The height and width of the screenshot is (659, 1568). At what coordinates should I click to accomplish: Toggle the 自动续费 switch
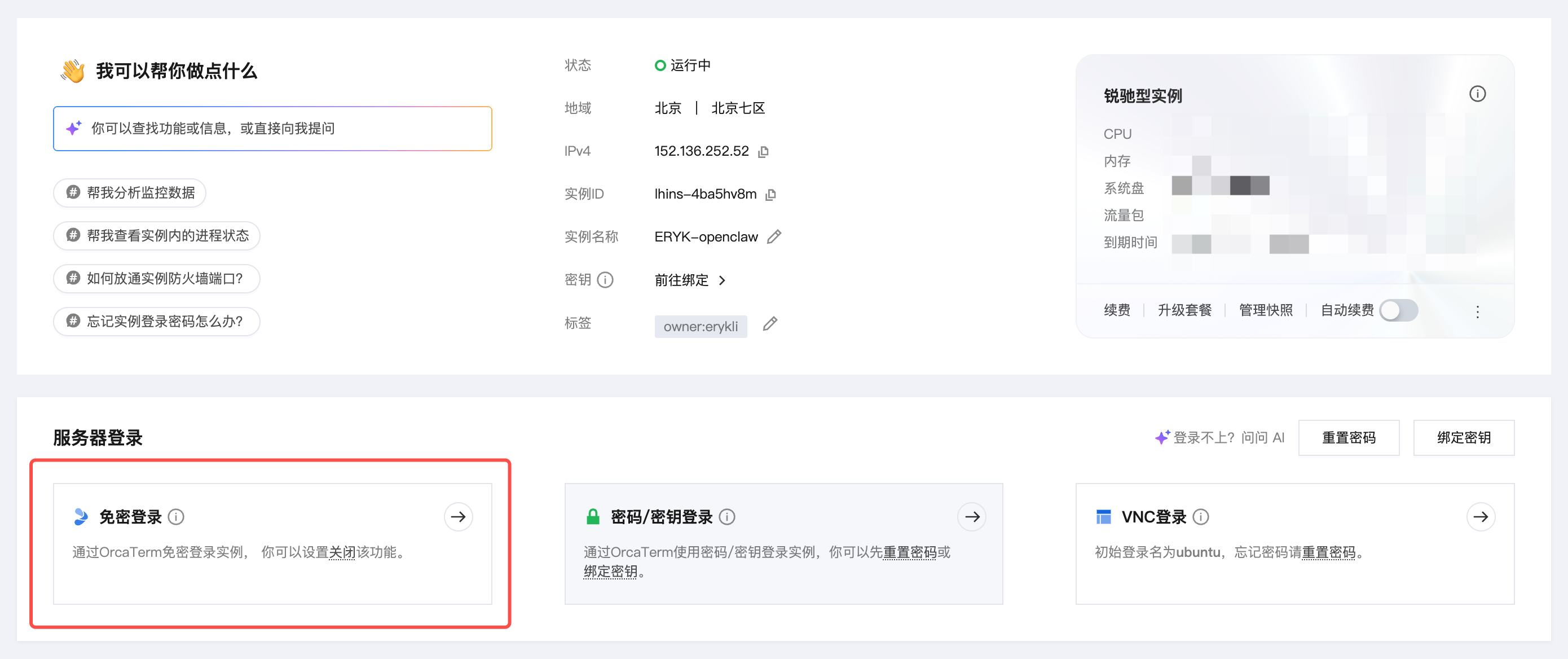[x=1398, y=311]
